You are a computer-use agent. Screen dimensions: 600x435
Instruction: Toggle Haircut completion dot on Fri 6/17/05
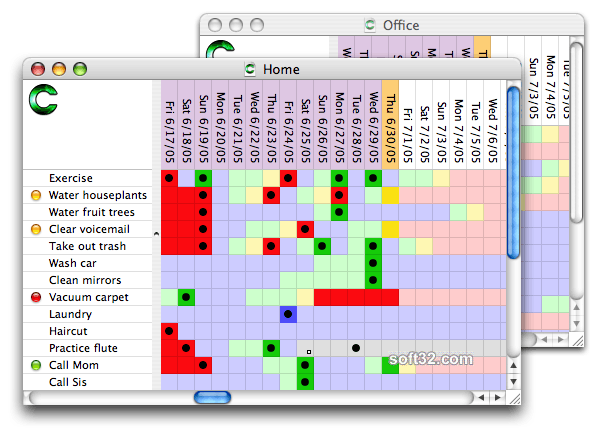pyautogui.click(x=169, y=331)
